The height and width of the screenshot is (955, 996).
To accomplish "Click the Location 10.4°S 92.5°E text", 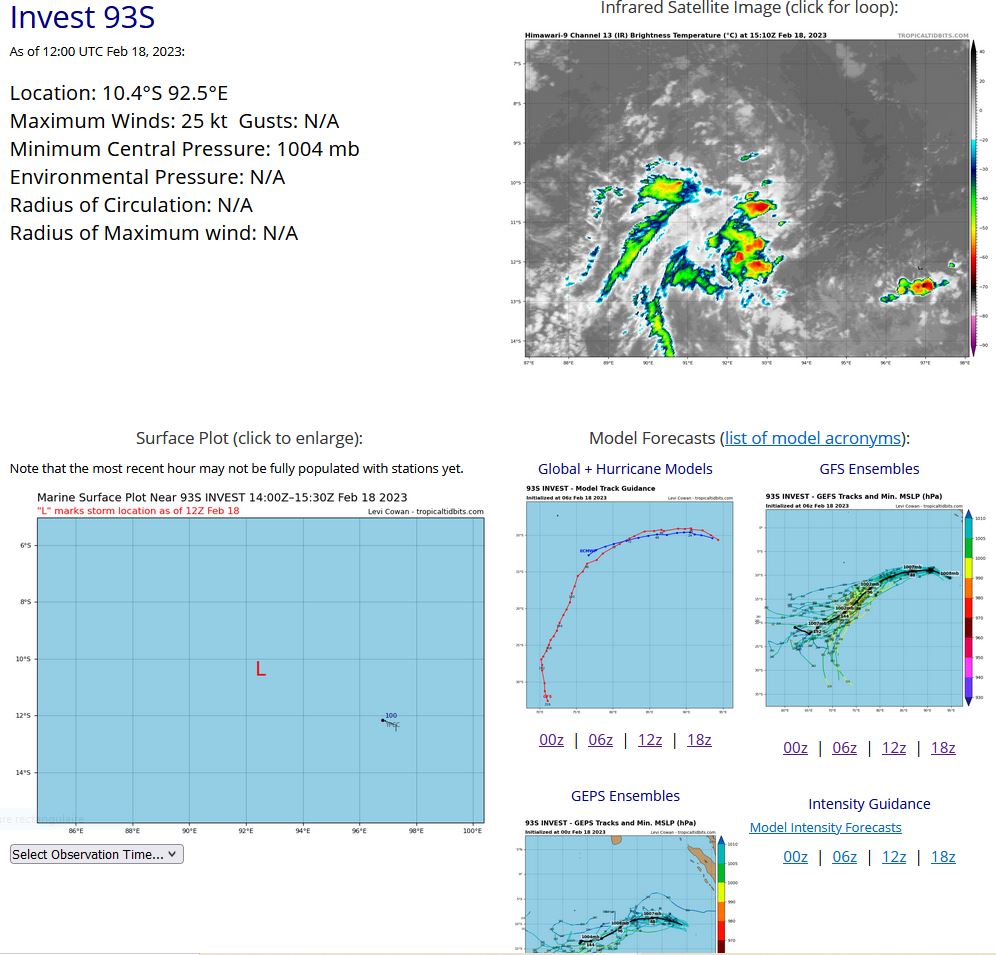I will click(x=119, y=93).
